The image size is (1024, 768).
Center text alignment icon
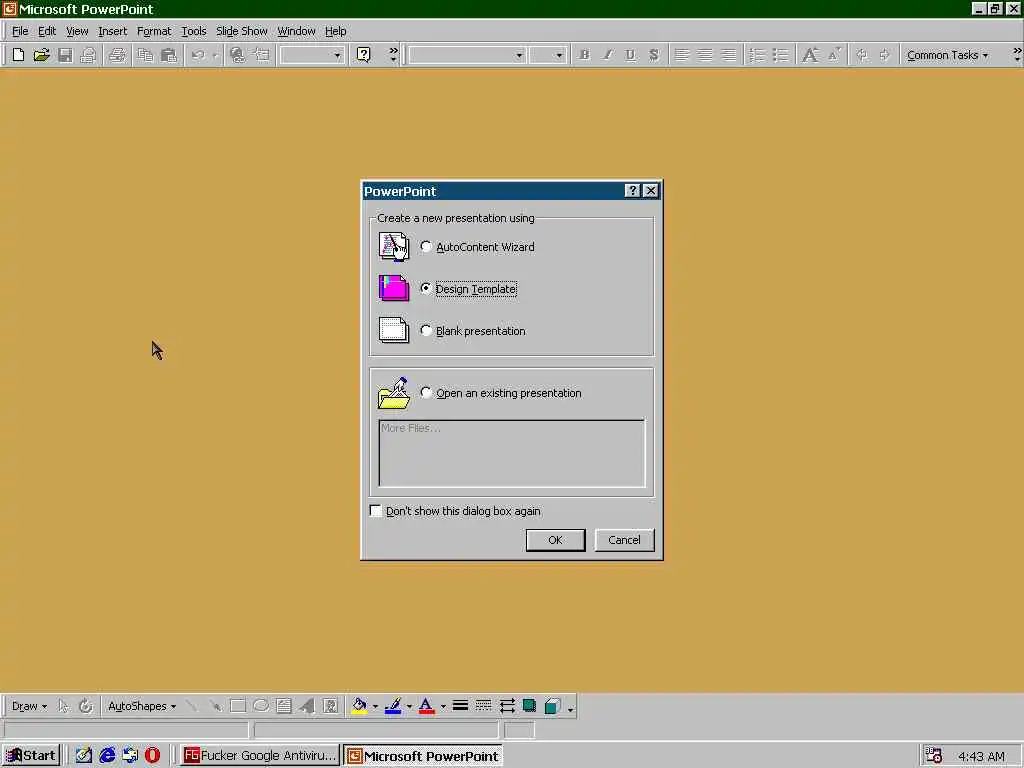[x=705, y=55]
